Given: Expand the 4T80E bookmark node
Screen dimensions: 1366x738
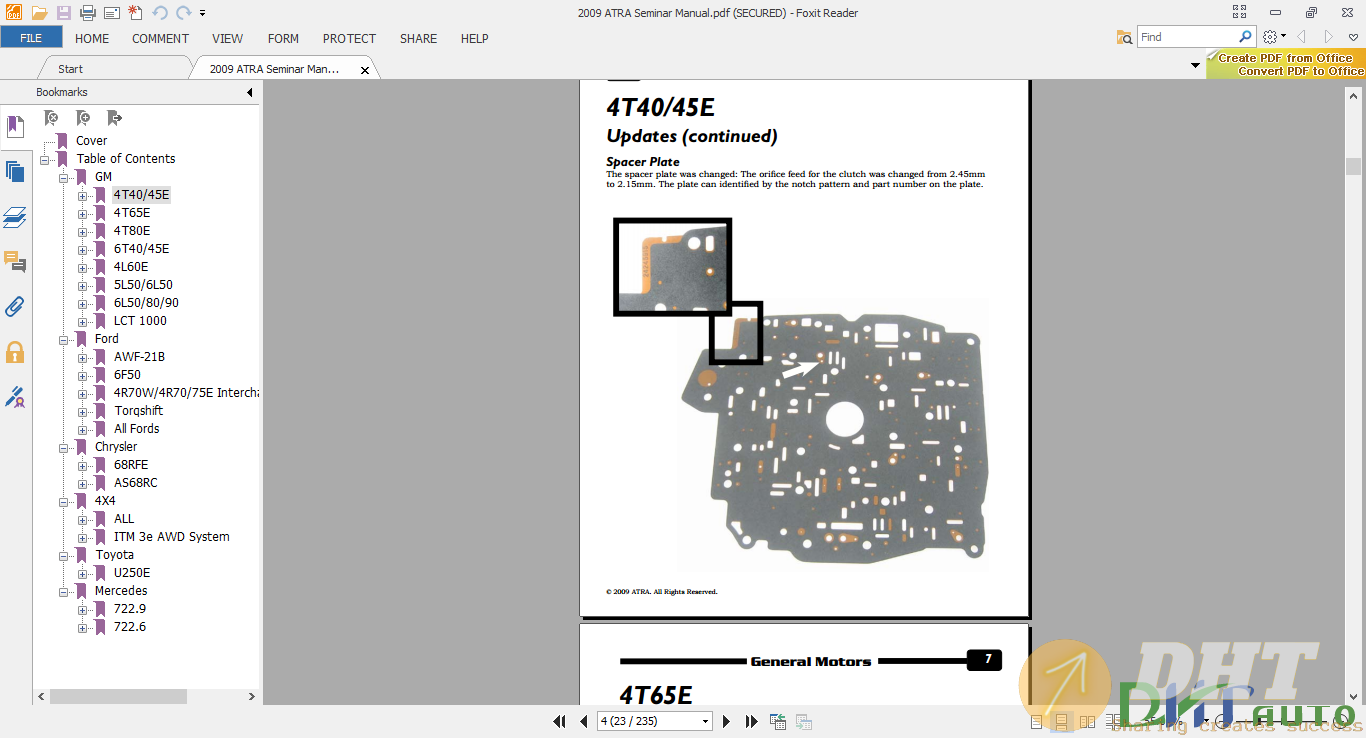Looking at the screenshot, I should tap(82, 231).
